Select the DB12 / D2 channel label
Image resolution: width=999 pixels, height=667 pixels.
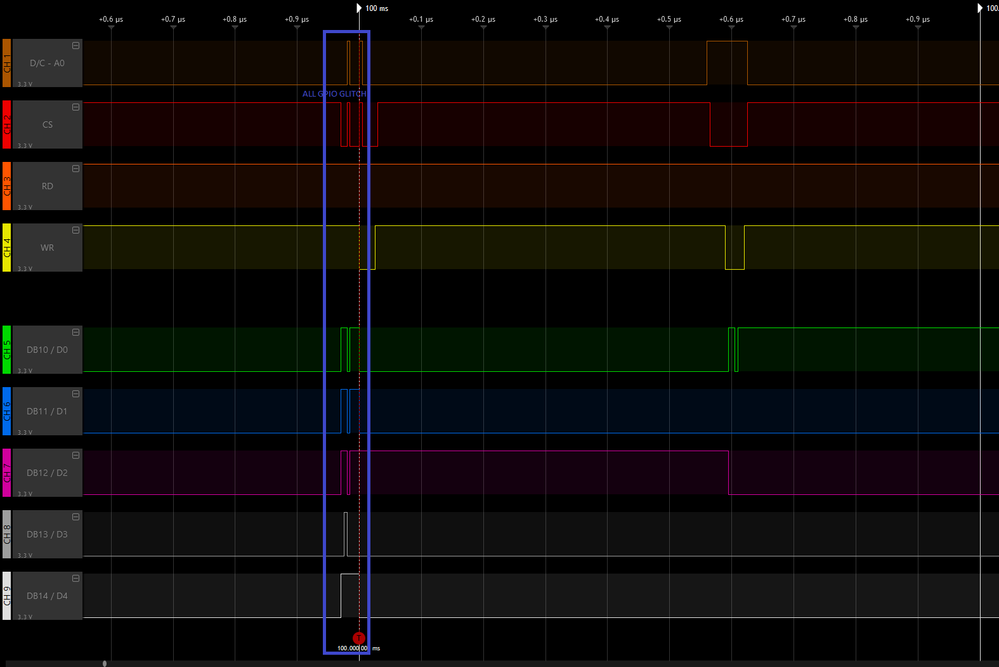[x=47, y=473]
